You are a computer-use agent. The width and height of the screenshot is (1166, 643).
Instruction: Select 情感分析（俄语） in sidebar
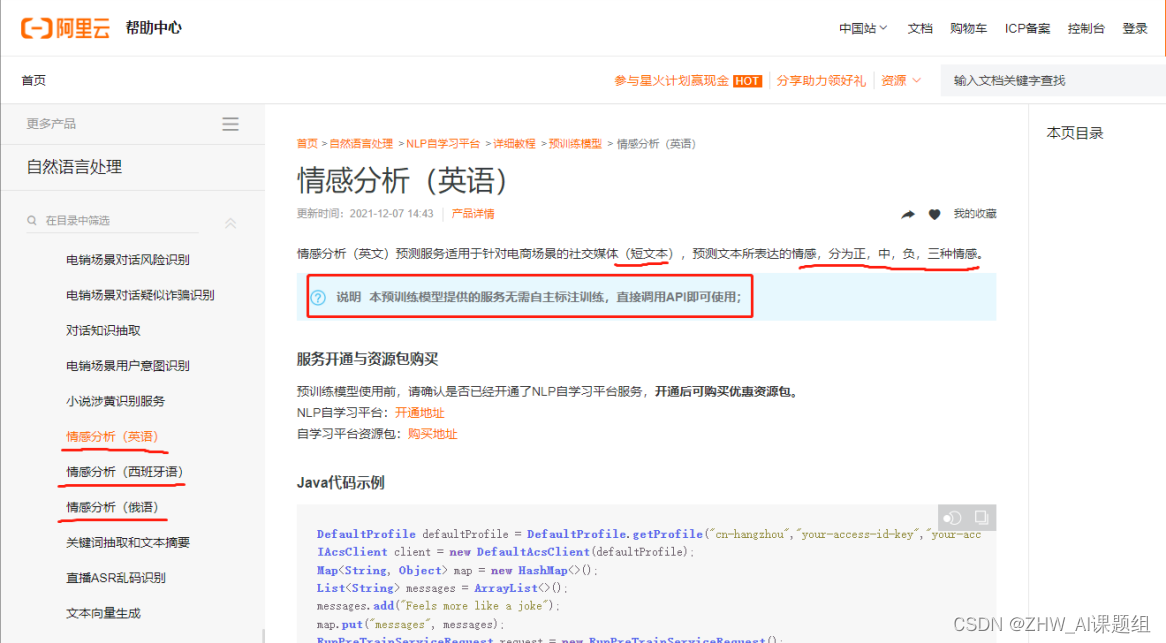112,507
